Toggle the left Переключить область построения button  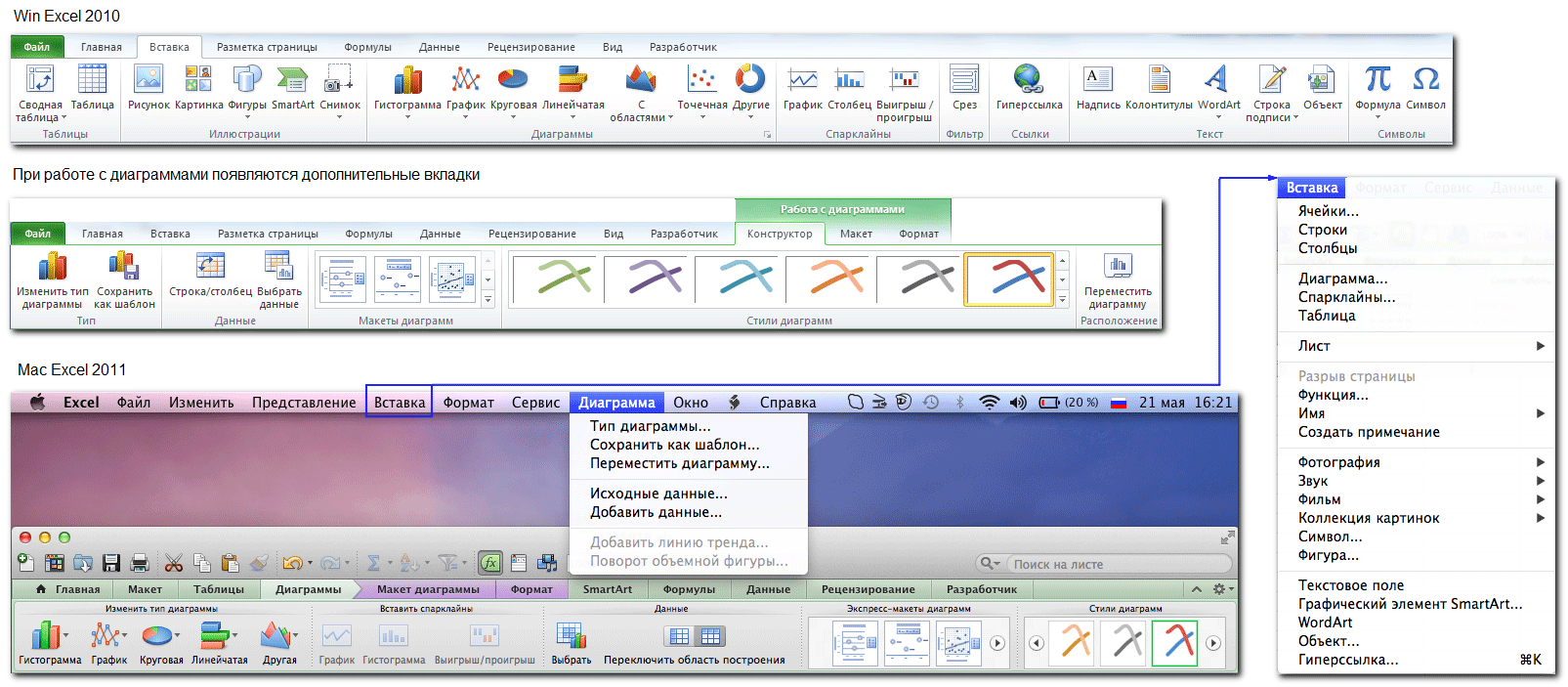pyautogui.click(x=679, y=636)
